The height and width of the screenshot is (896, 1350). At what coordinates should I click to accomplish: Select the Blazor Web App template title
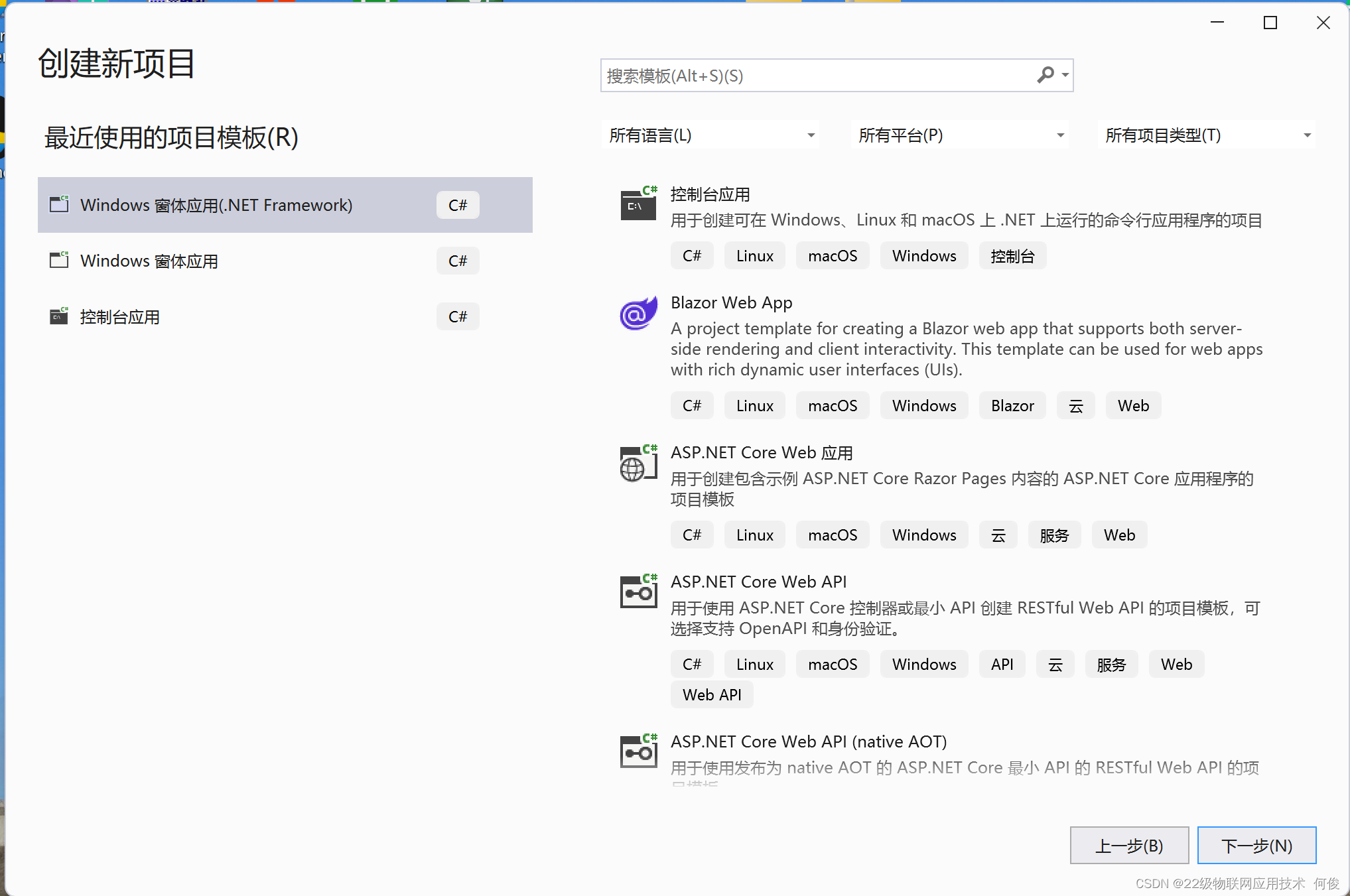[x=731, y=302]
